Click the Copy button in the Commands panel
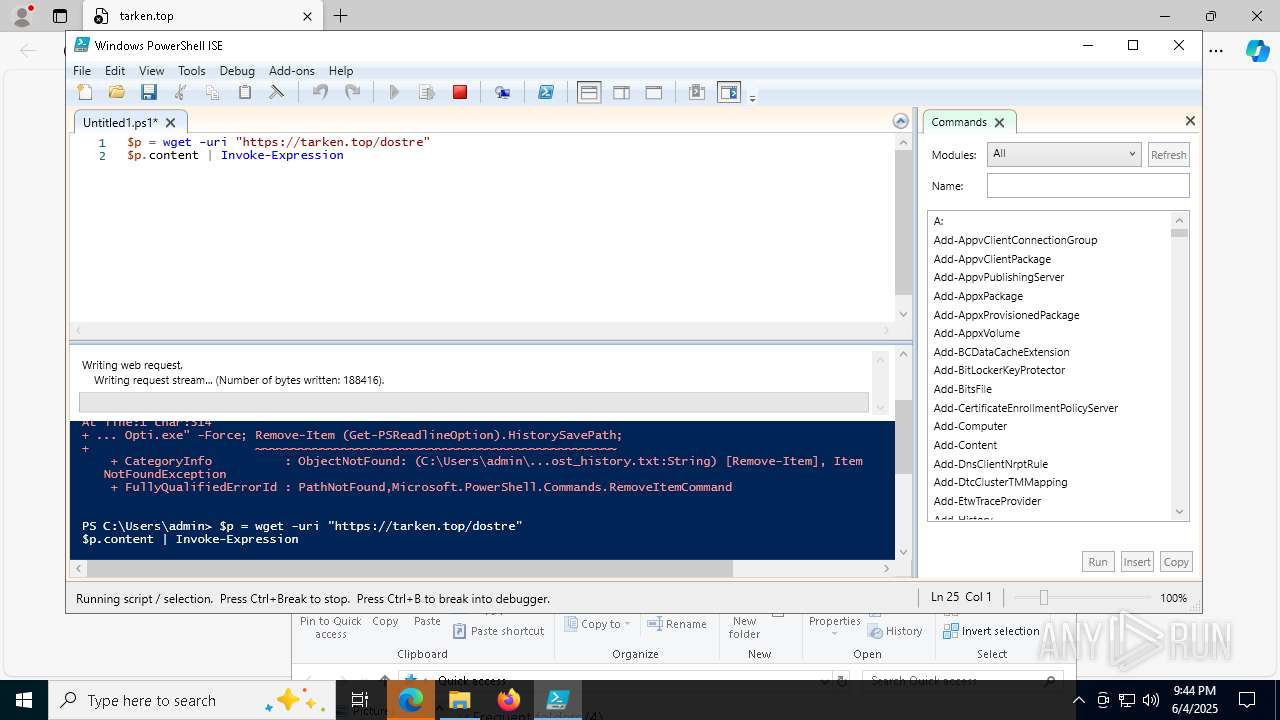This screenshot has height=720, width=1280. click(1176, 562)
